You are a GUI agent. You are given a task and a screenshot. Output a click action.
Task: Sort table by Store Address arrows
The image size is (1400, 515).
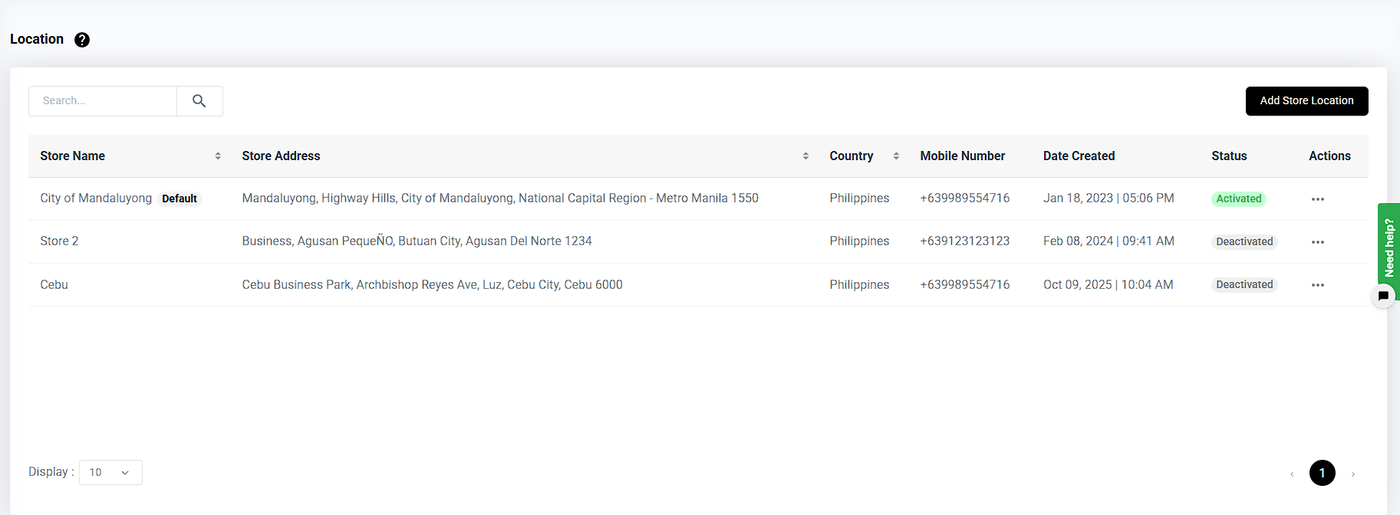(x=806, y=156)
